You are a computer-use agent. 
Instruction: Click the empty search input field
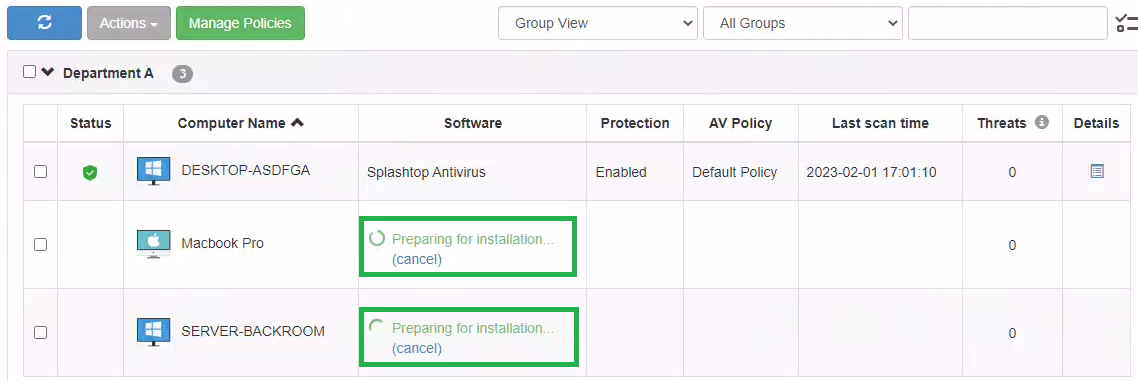[1007, 23]
